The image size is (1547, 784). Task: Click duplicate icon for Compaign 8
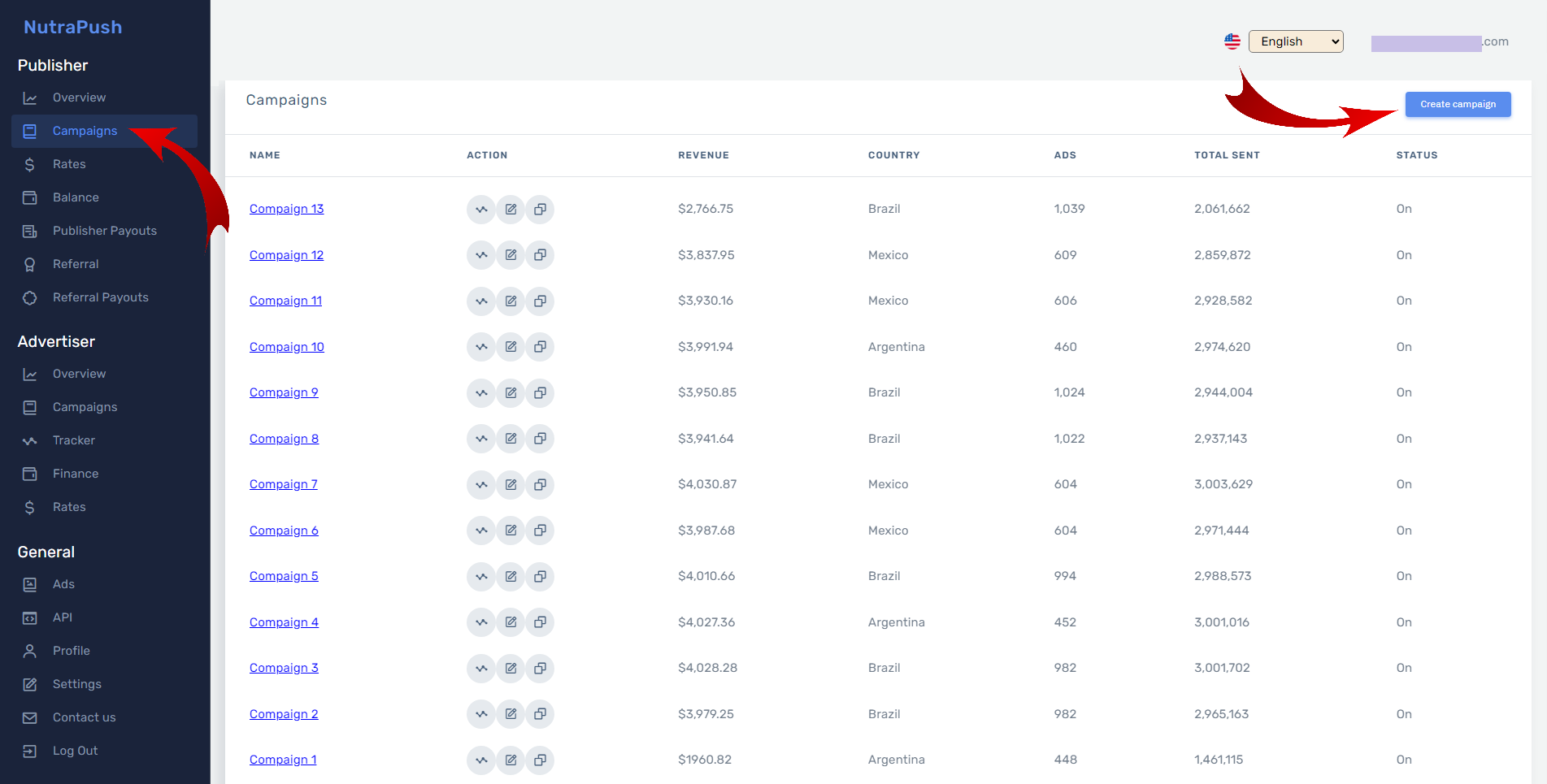(540, 439)
